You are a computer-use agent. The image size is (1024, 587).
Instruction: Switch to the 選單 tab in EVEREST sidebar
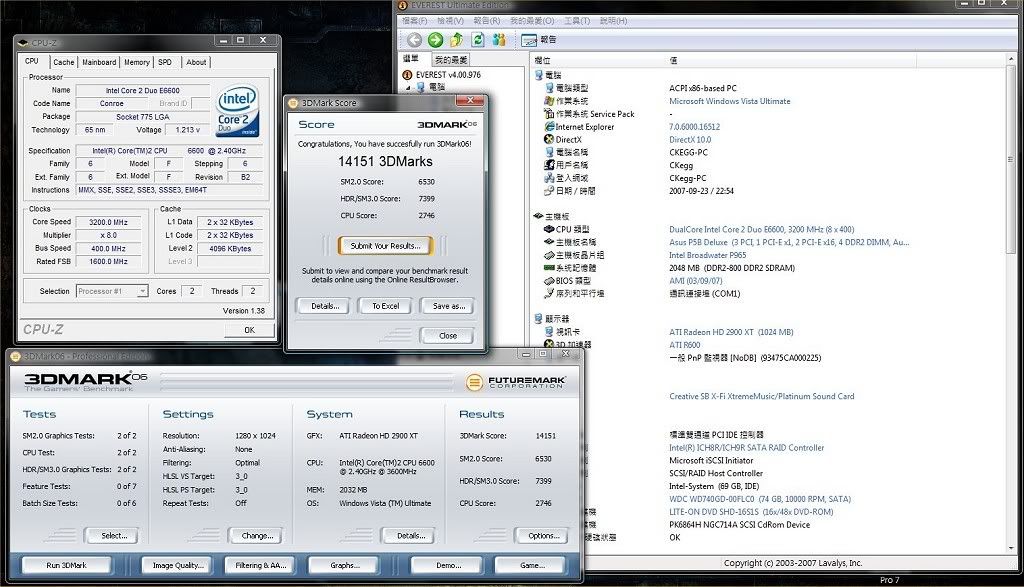(411, 59)
